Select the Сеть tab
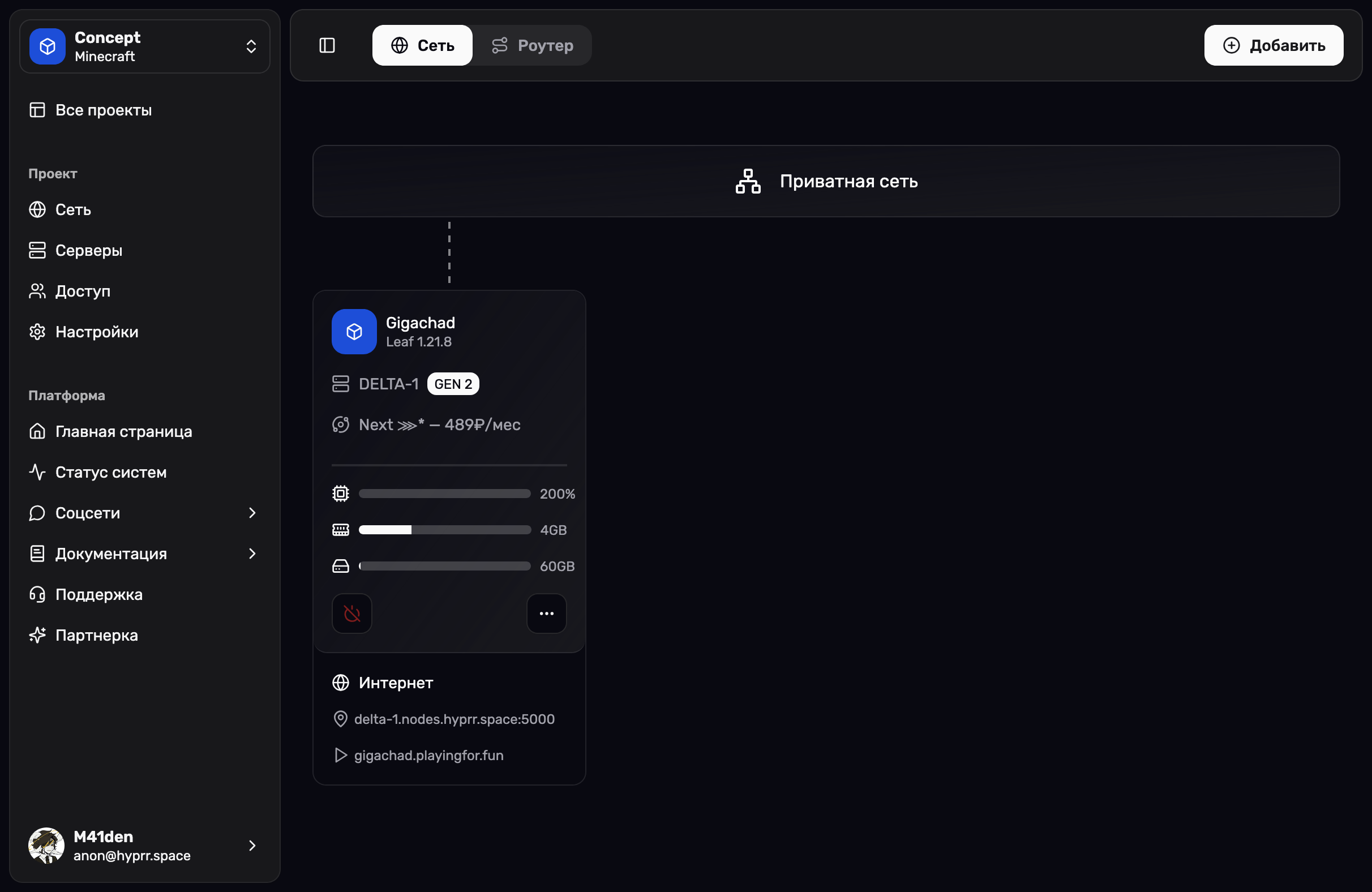 pyautogui.click(x=423, y=45)
